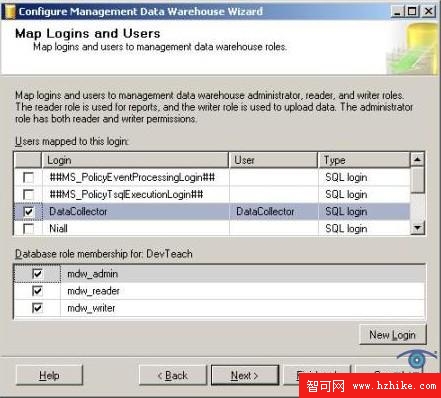Select the mdw_reader role name
Screen dimensions: 441x398
click(x=93, y=291)
